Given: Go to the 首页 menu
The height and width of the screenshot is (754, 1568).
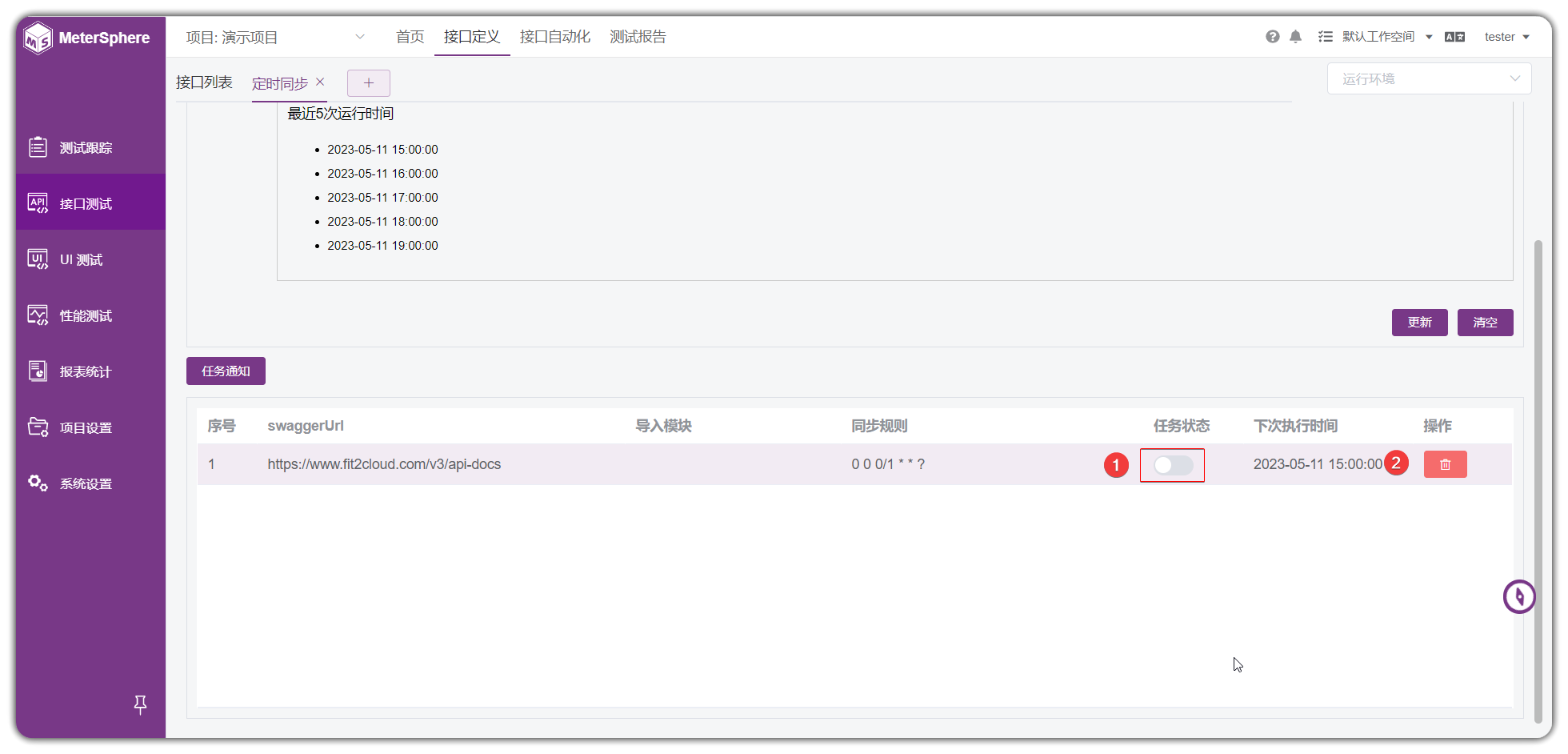Looking at the screenshot, I should [410, 37].
